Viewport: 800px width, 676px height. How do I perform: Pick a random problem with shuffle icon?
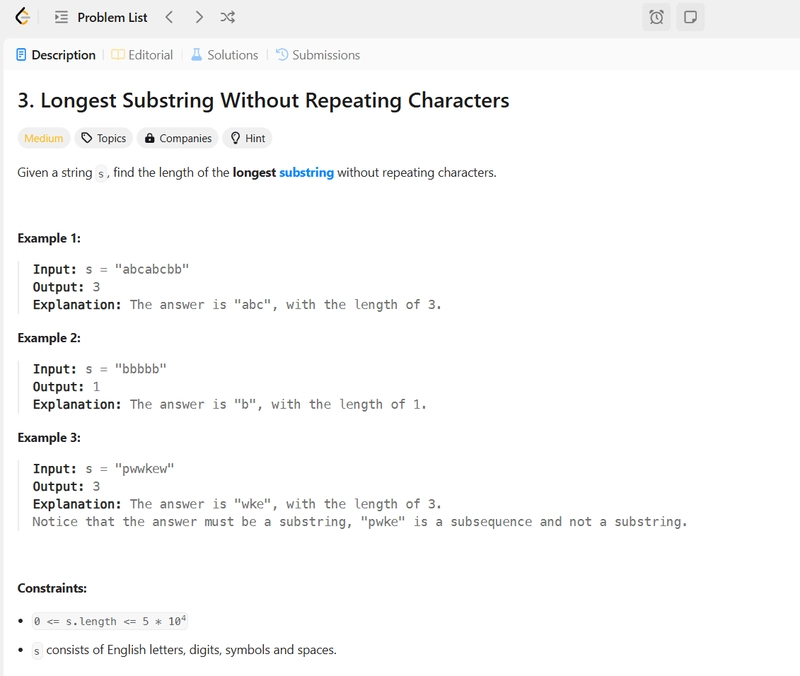click(x=228, y=17)
